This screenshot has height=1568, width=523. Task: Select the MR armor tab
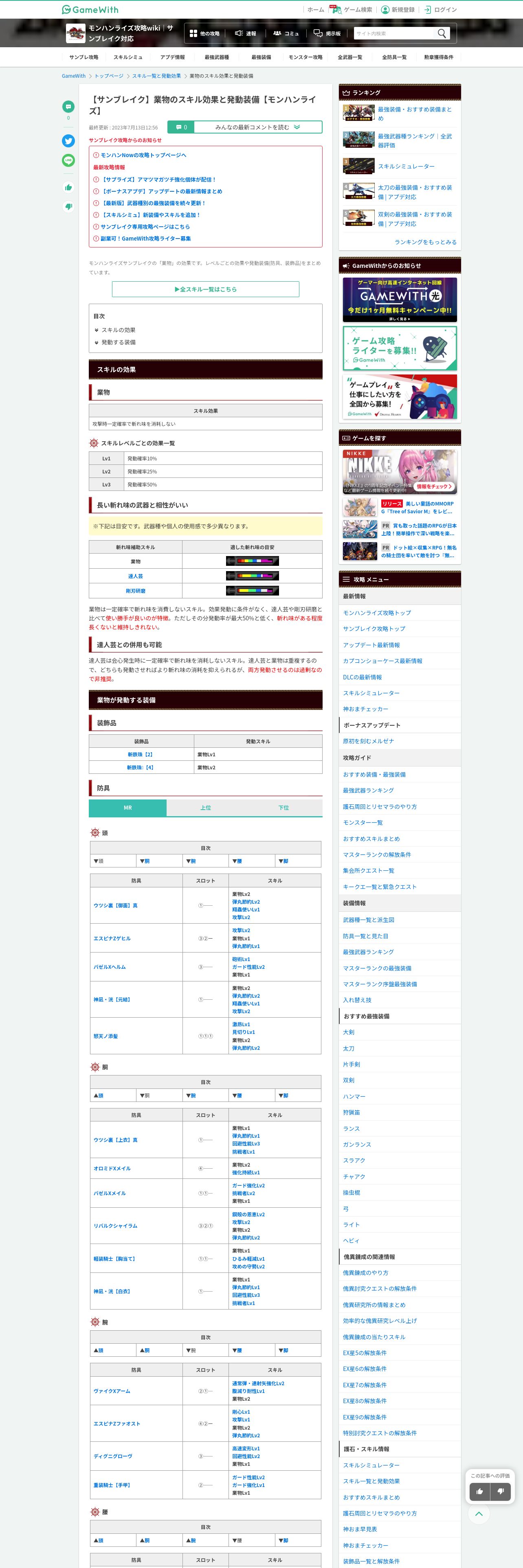(x=128, y=808)
